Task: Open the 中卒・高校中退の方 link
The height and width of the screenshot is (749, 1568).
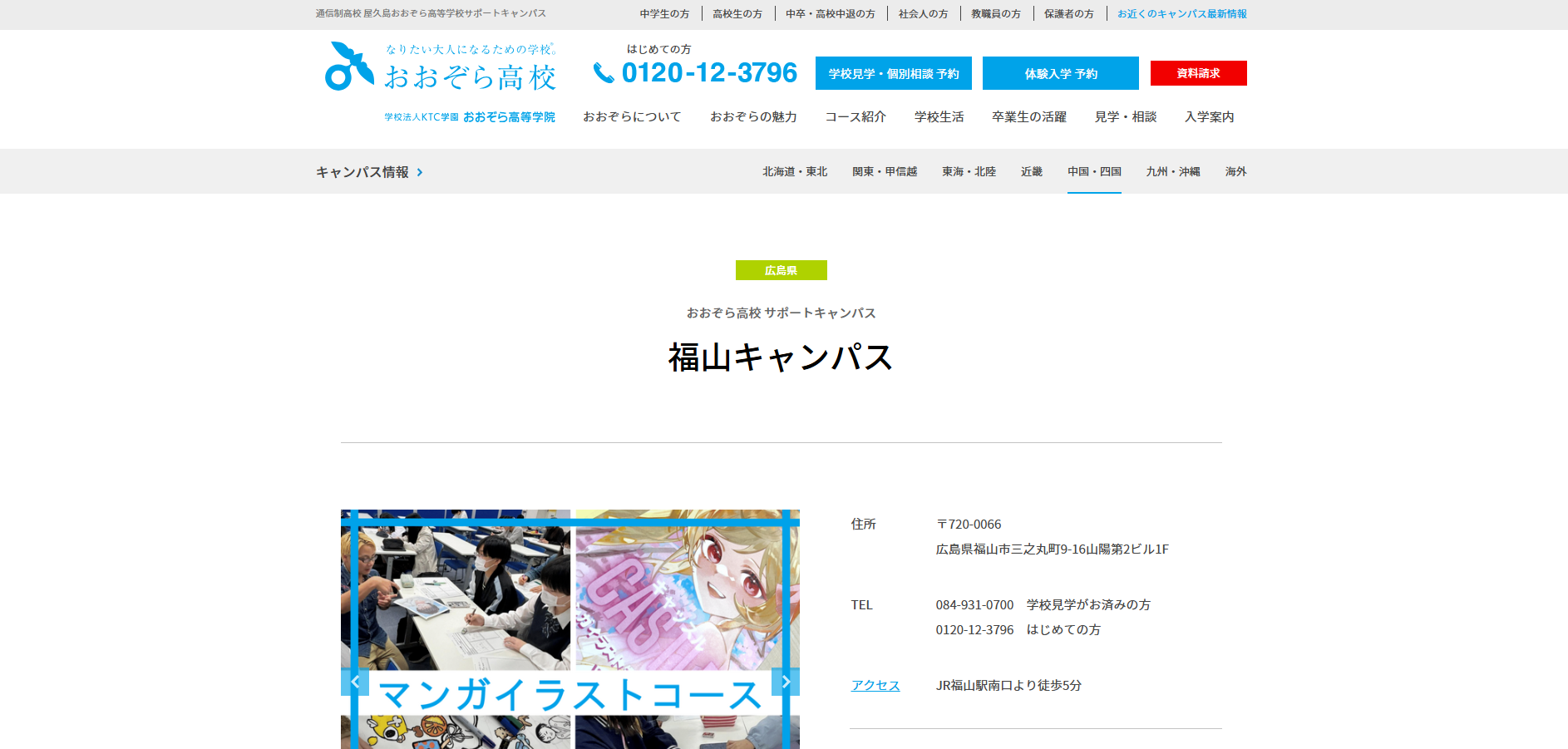Action: (831, 14)
